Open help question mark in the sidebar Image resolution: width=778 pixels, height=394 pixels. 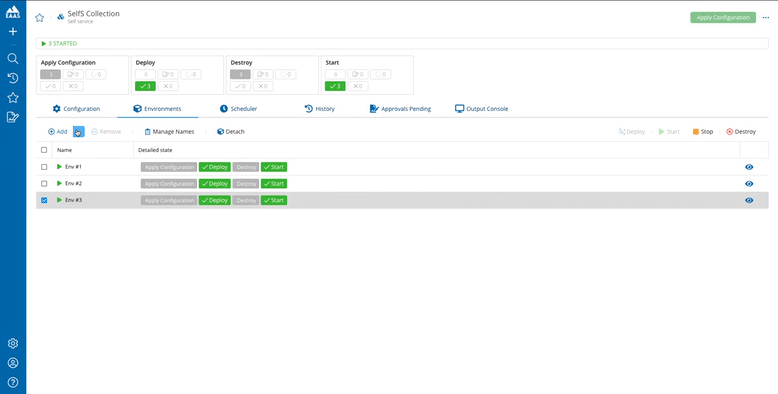13,382
